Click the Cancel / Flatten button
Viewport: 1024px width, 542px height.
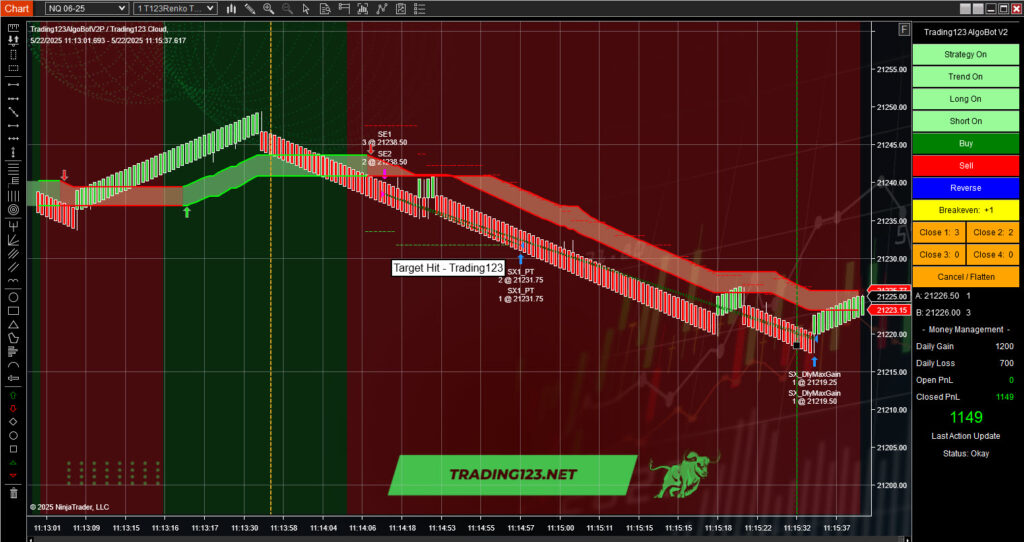(x=965, y=277)
